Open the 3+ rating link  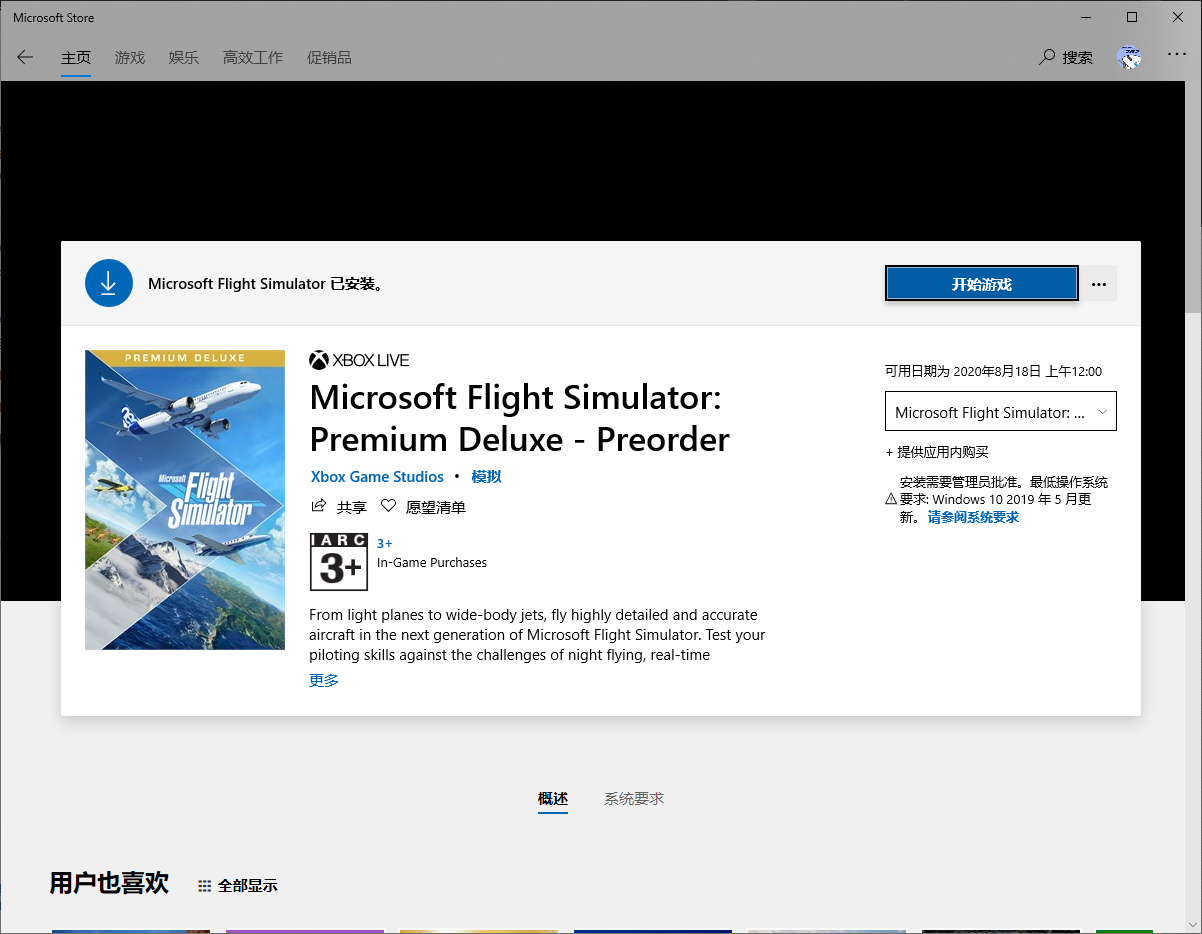(385, 543)
